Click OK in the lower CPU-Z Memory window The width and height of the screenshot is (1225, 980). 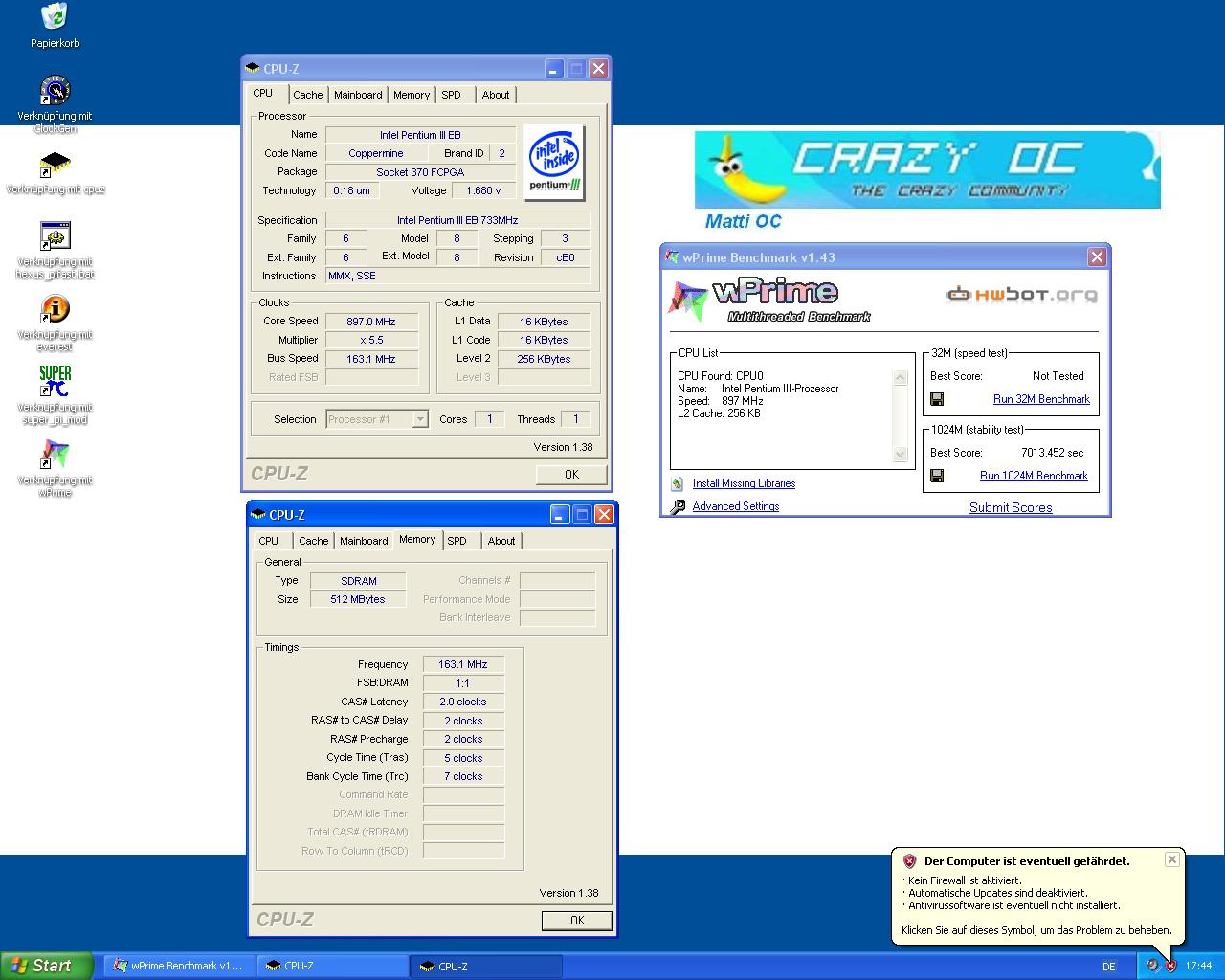click(577, 921)
